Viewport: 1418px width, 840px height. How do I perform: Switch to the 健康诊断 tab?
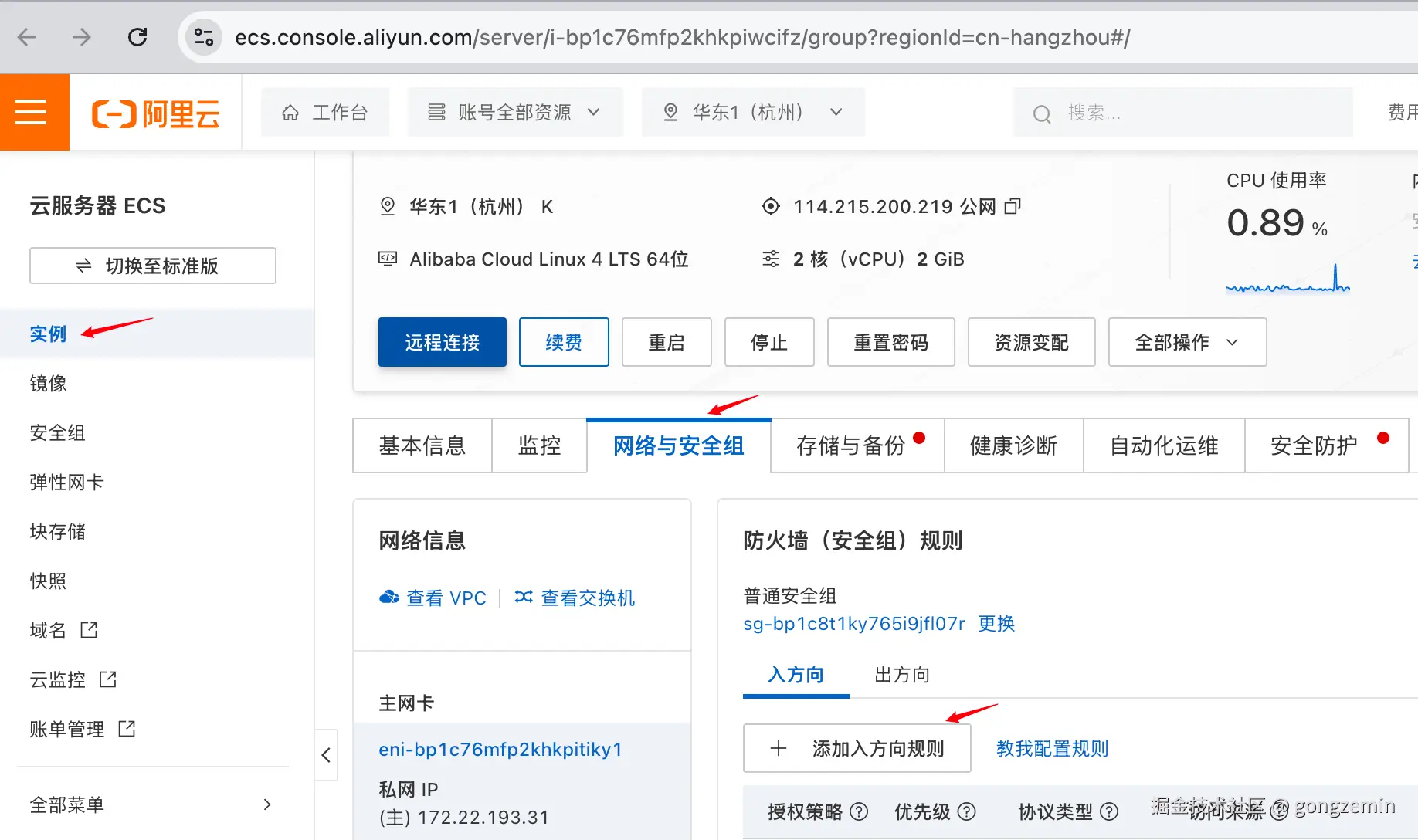click(1013, 445)
